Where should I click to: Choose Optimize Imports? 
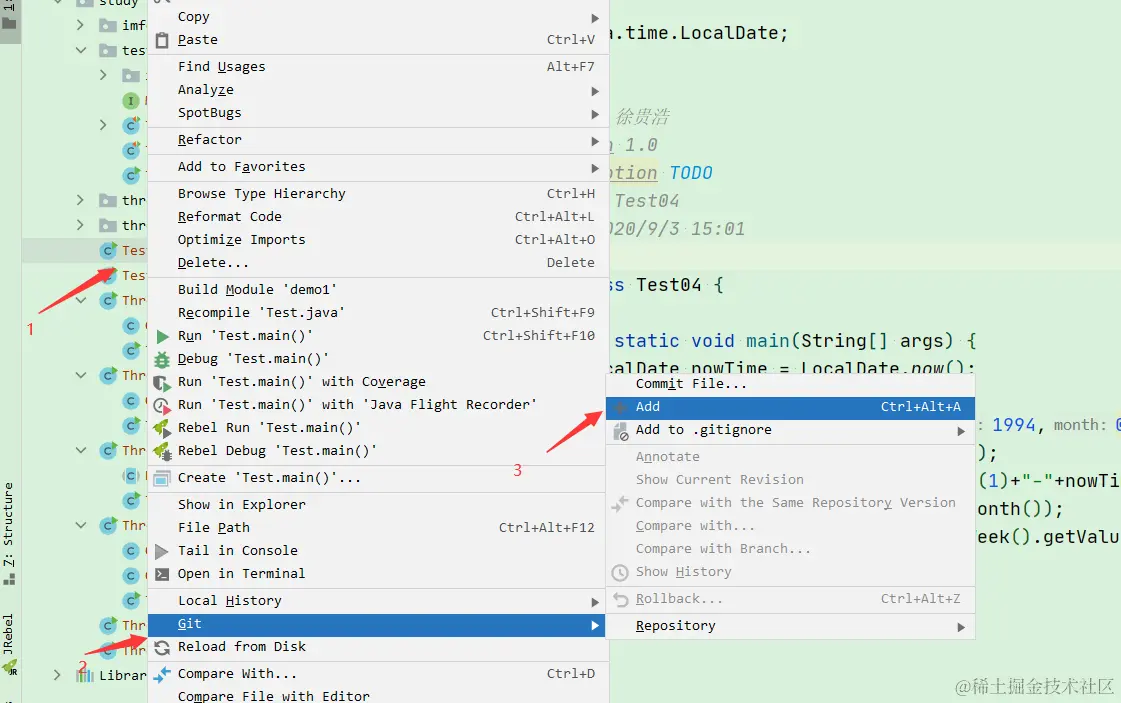coord(378,240)
